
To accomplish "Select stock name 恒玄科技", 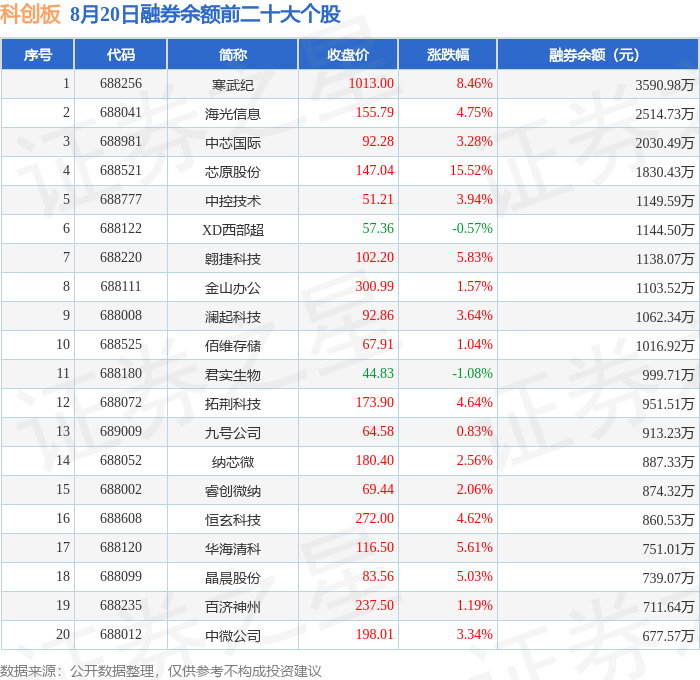I will click(233, 520).
